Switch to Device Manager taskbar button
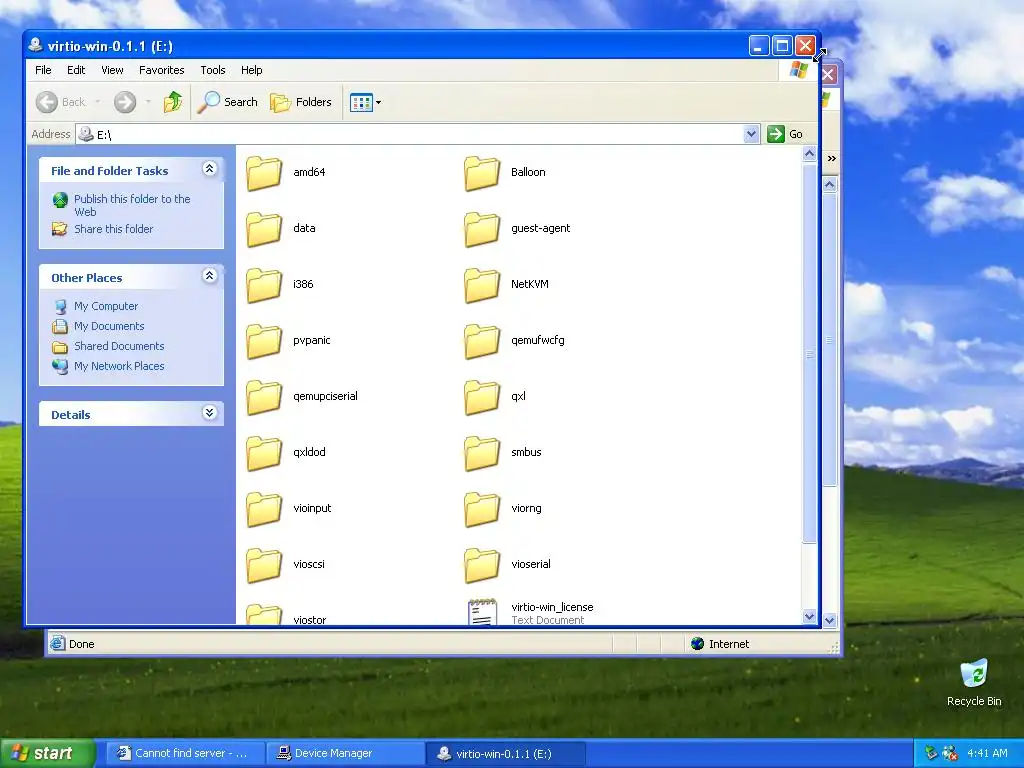Screen dimensions: 1024x768 (345, 754)
